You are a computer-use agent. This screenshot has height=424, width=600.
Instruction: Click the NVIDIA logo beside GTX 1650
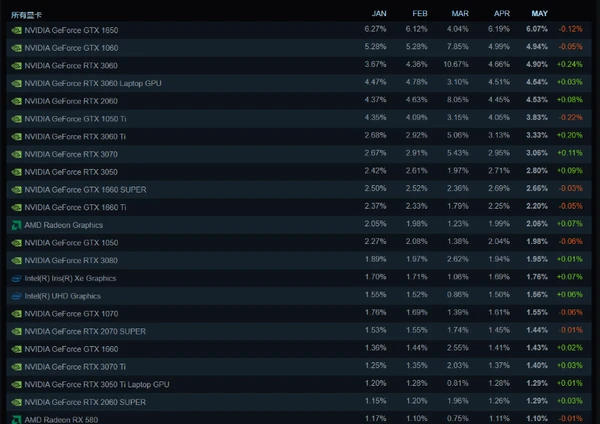pyautogui.click(x=16, y=30)
